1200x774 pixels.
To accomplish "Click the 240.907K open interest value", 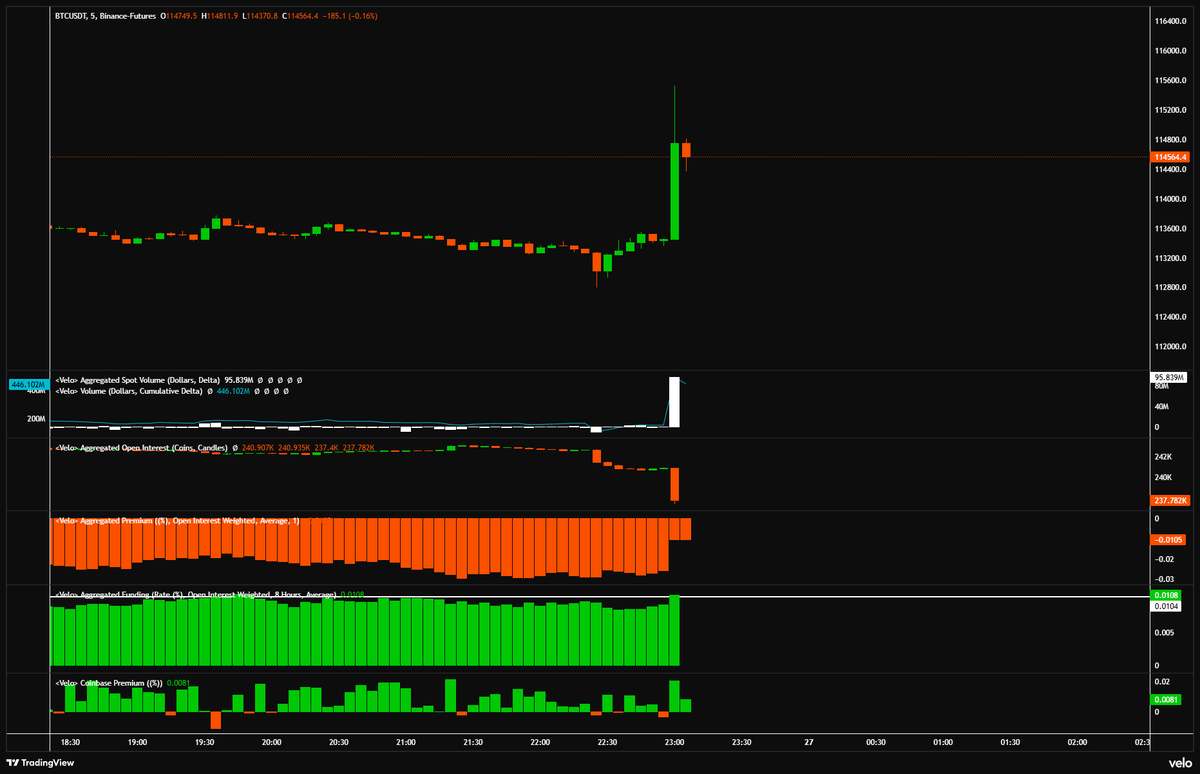I will pos(257,448).
